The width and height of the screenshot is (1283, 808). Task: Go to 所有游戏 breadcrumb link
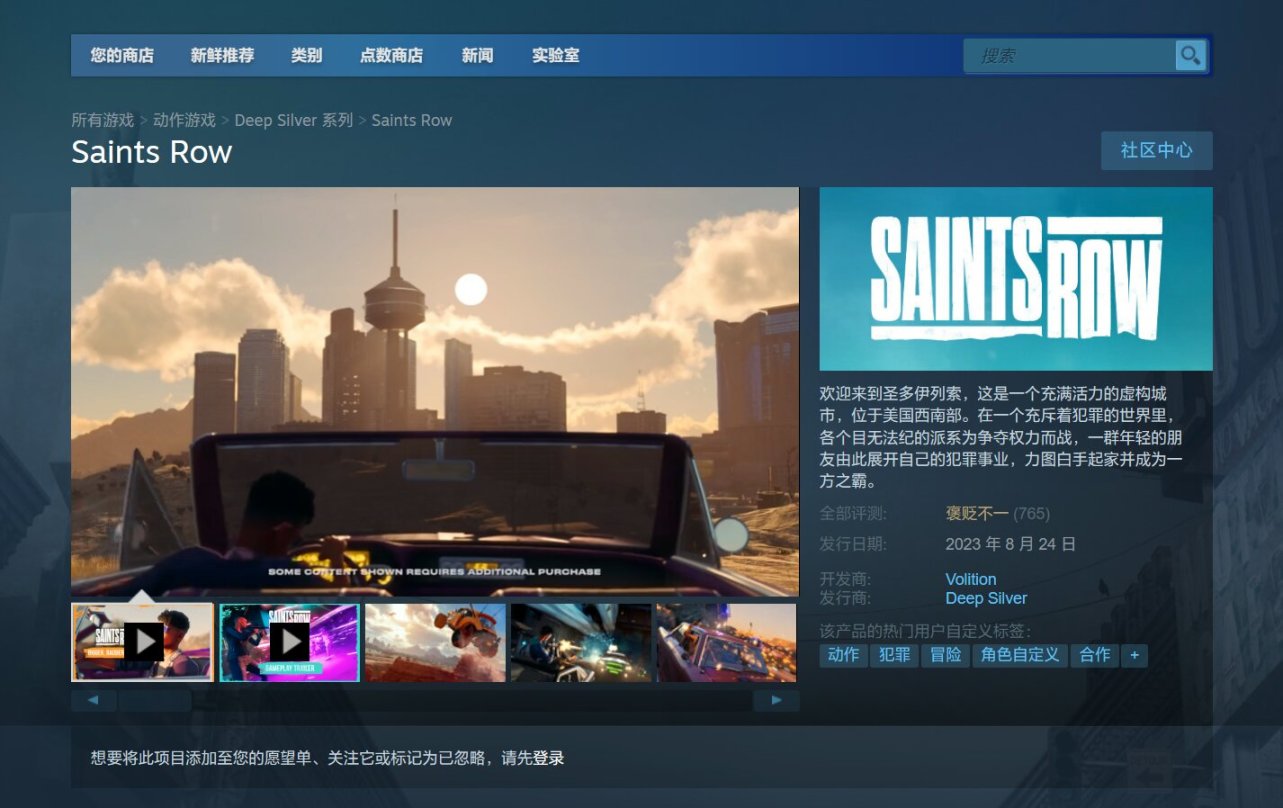(x=102, y=120)
